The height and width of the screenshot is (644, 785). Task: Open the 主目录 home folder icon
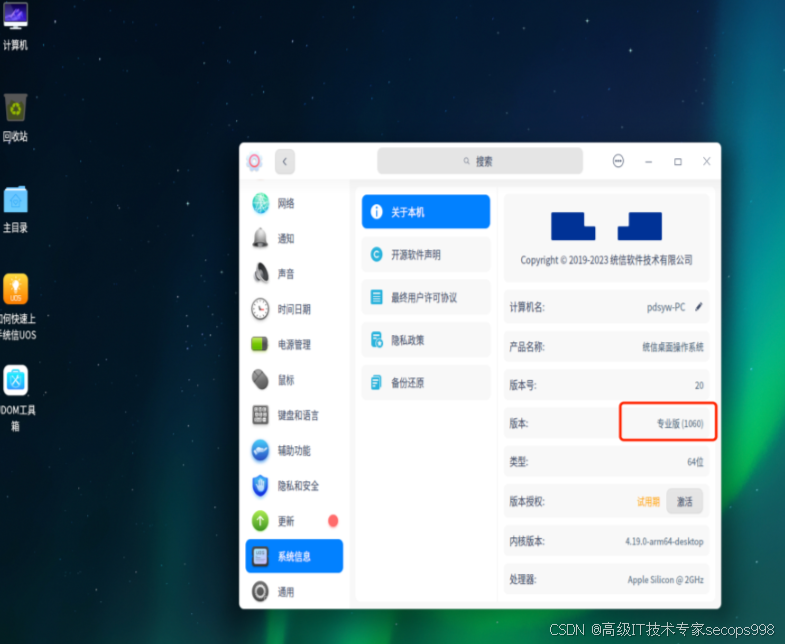(x=16, y=209)
